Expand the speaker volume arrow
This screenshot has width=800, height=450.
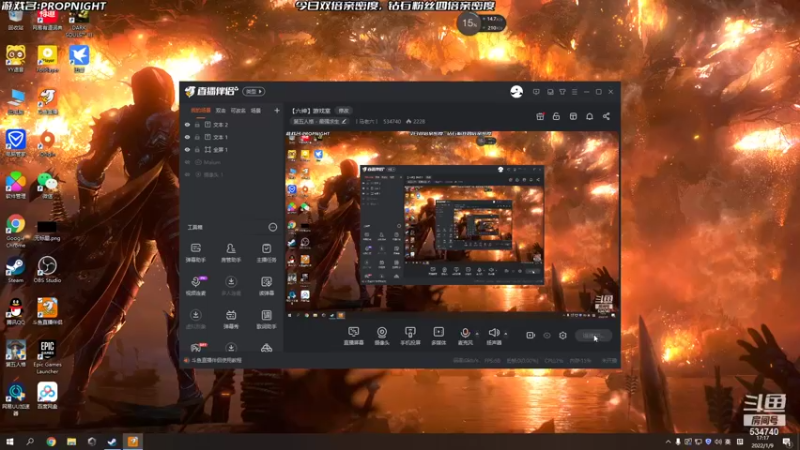506,334
